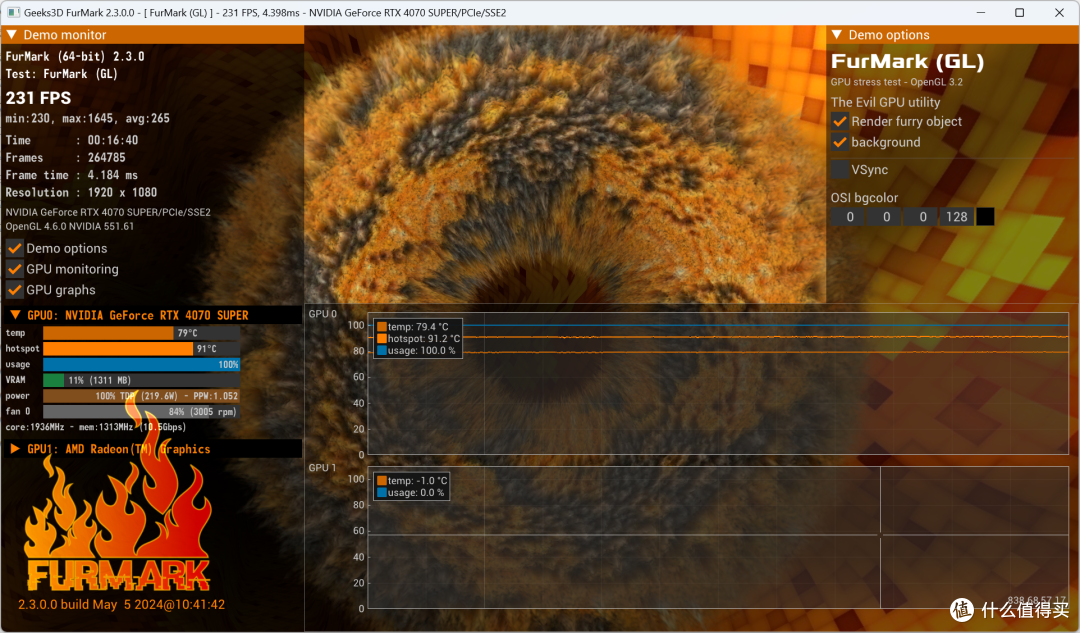Click The Evil GPU utility text
The height and width of the screenshot is (633, 1080).
(x=885, y=102)
